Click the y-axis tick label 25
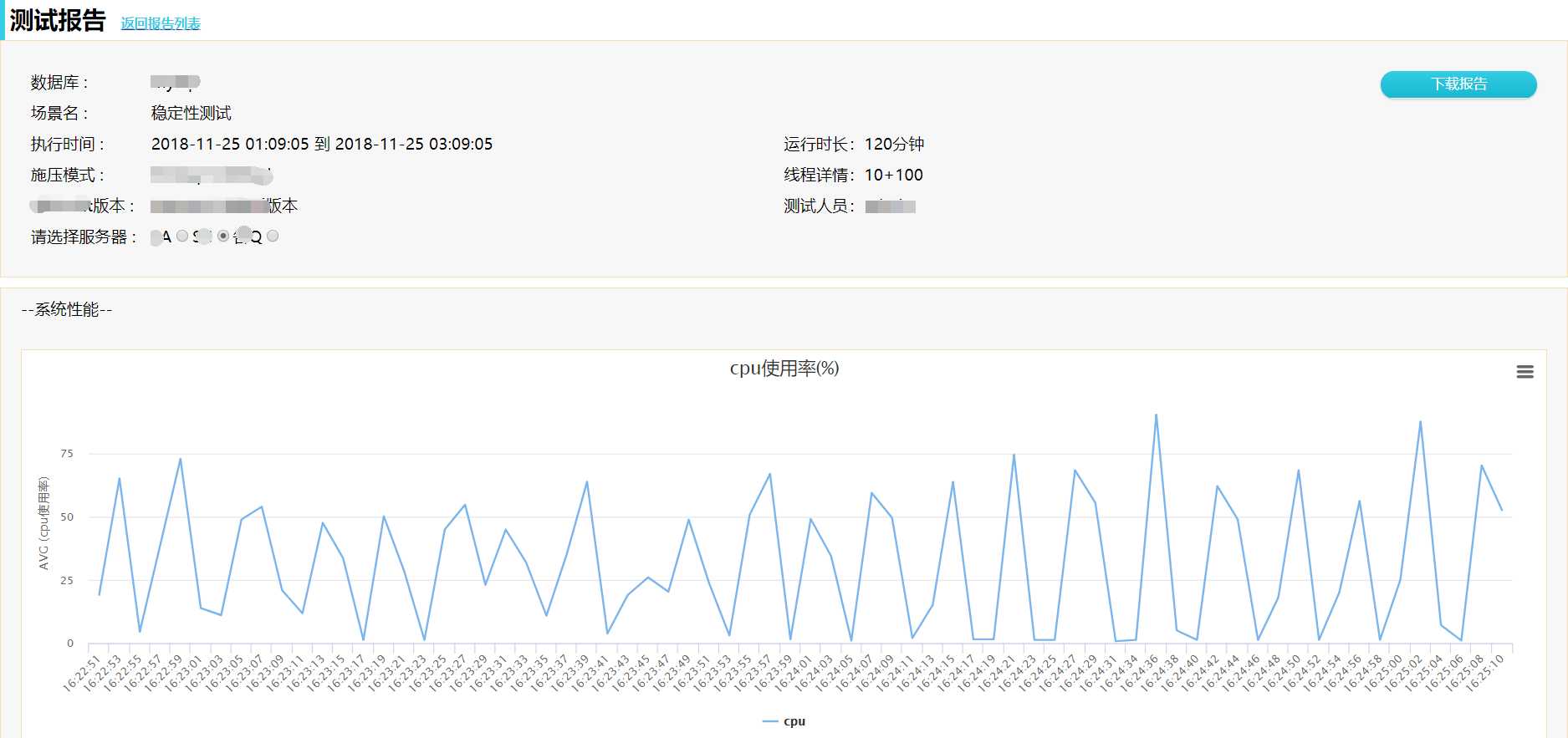This screenshot has height=738, width=1568. [67, 580]
